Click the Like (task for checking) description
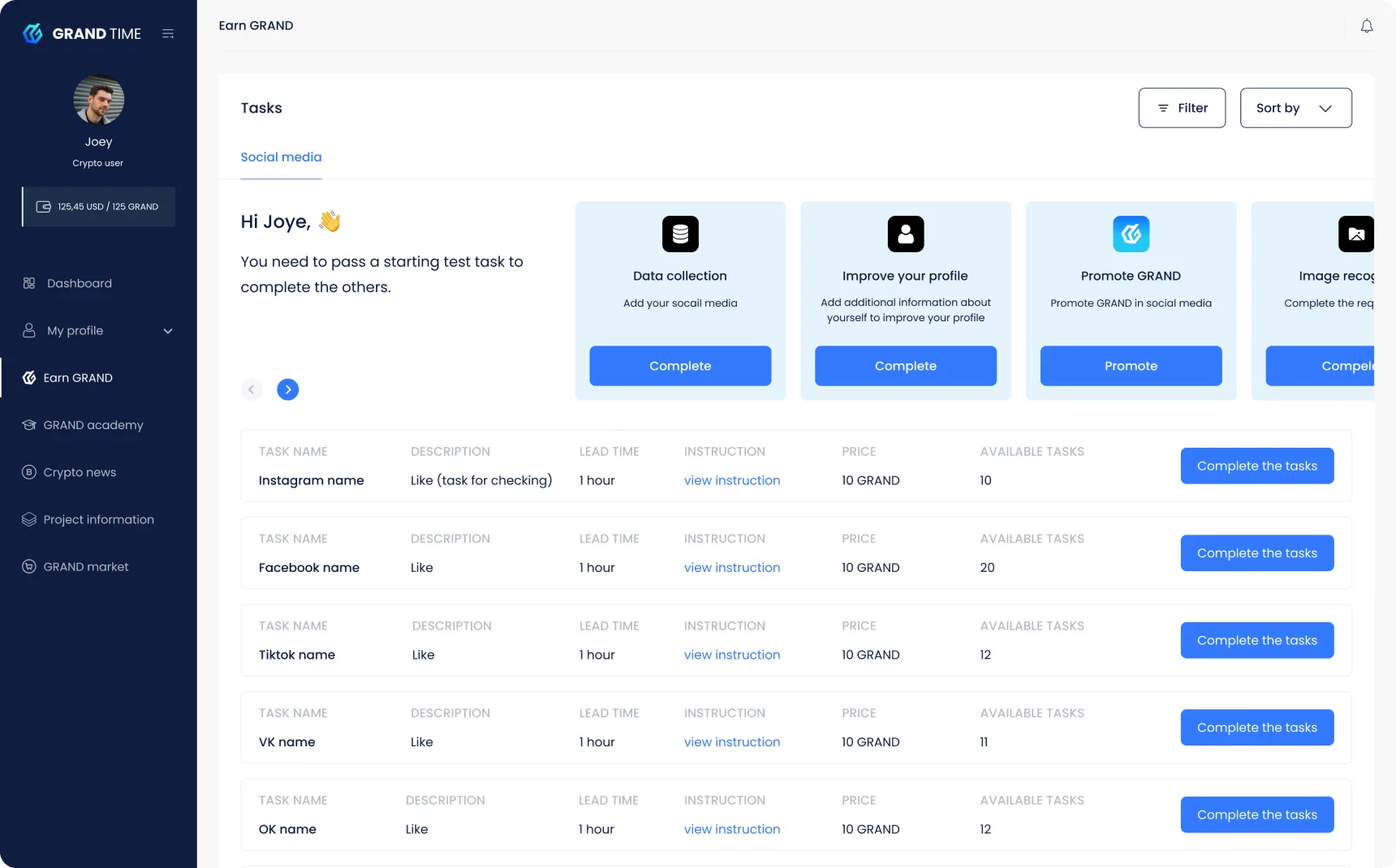The height and width of the screenshot is (868, 1396). [x=481, y=480]
